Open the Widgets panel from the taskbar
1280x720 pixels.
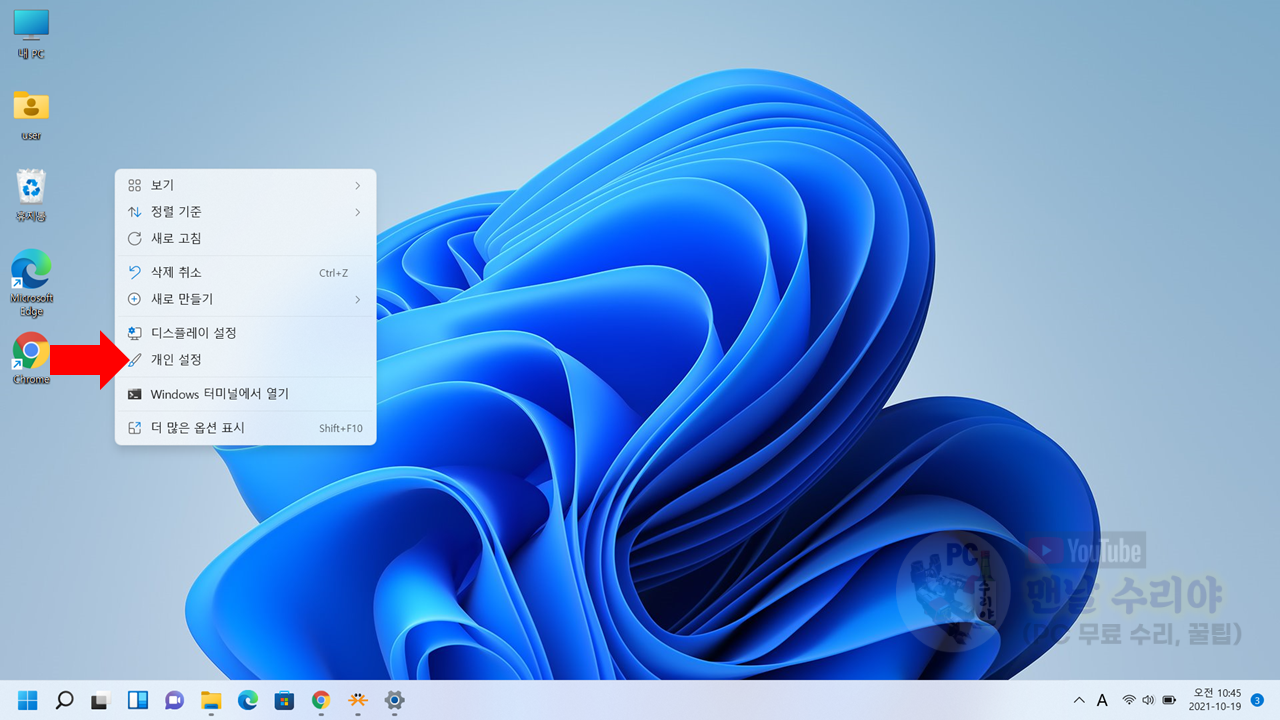137,700
